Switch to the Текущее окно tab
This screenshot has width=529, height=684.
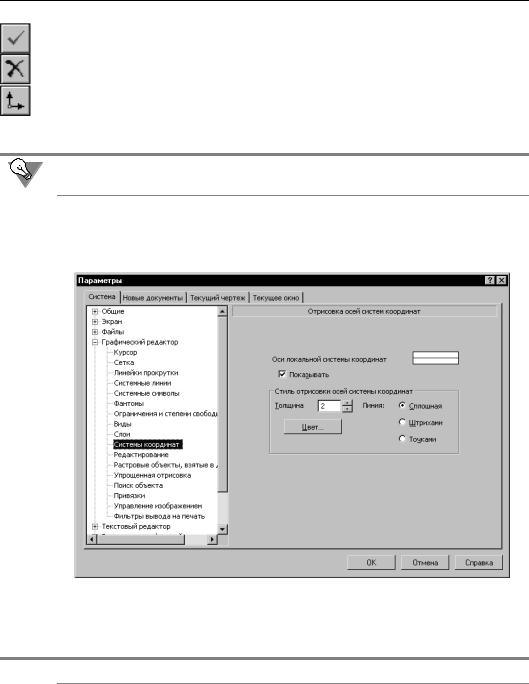click(276, 298)
